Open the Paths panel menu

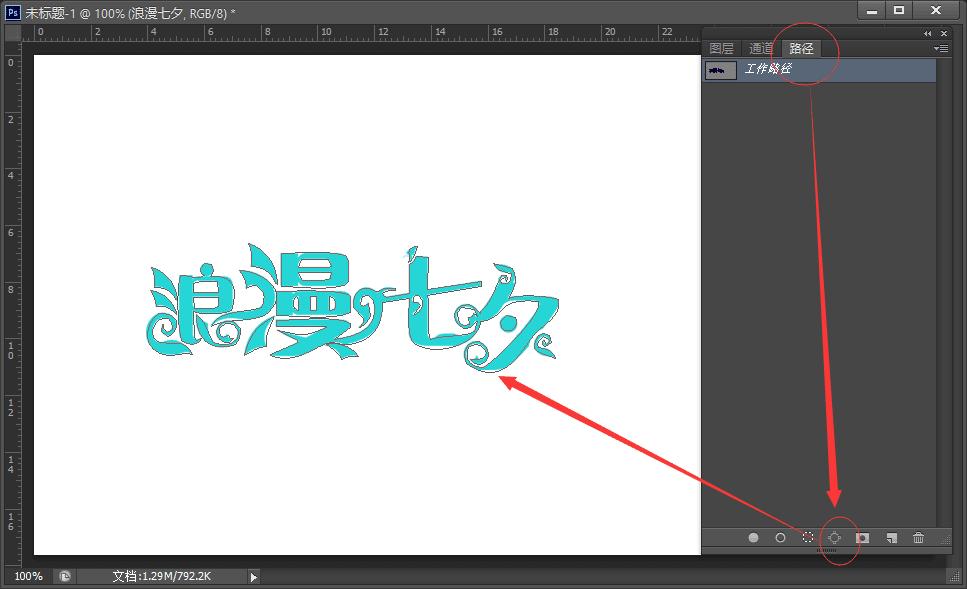940,48
